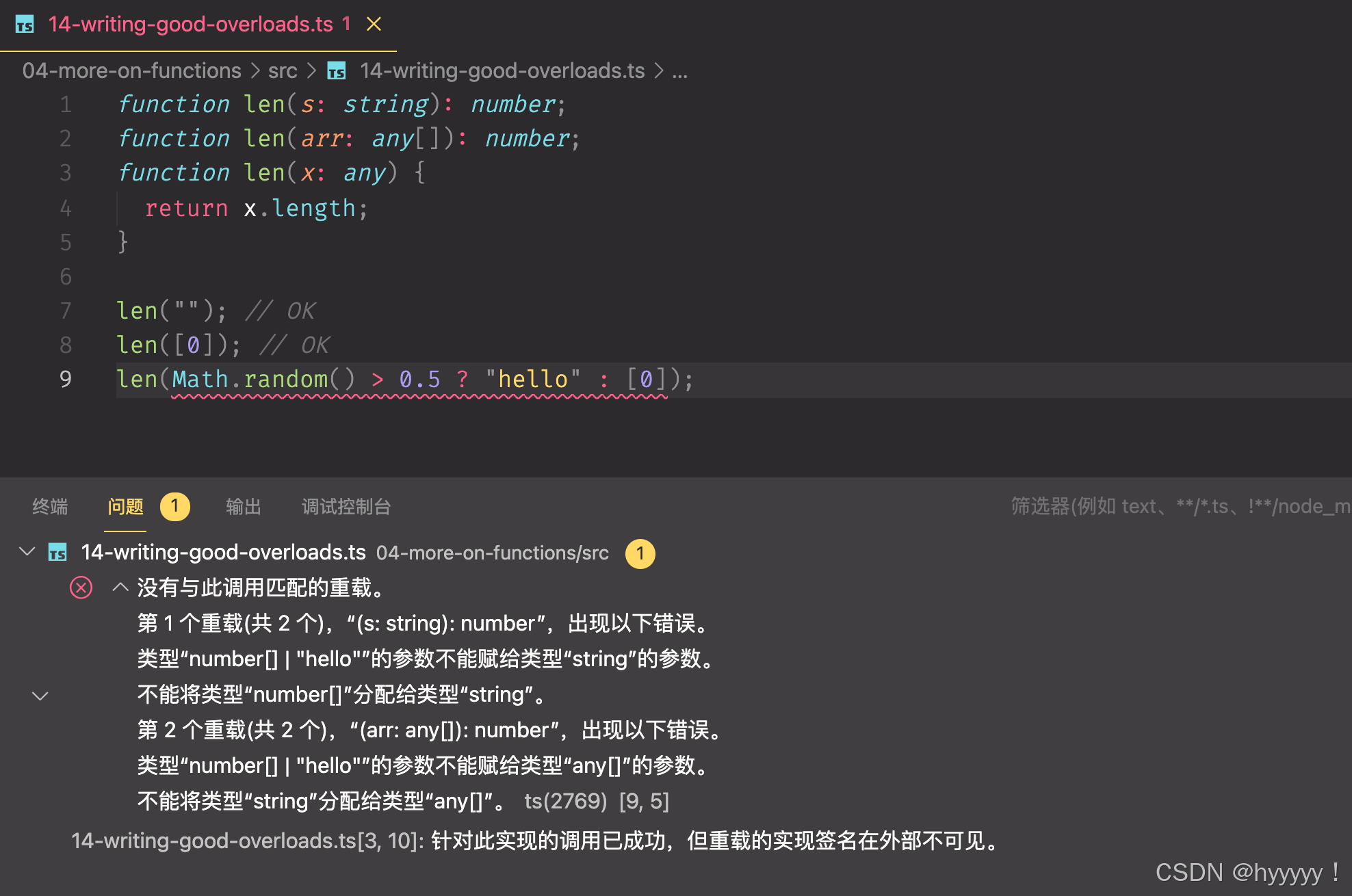Click the chevron left of 不能将类型 number[] line
1352x896 pixels.
[x=40, y=696]
